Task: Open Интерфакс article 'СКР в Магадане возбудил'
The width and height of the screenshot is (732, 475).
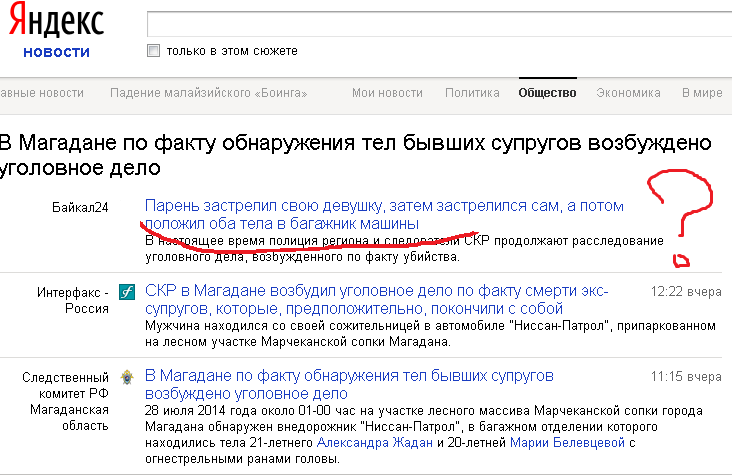Action: [376, 299]
